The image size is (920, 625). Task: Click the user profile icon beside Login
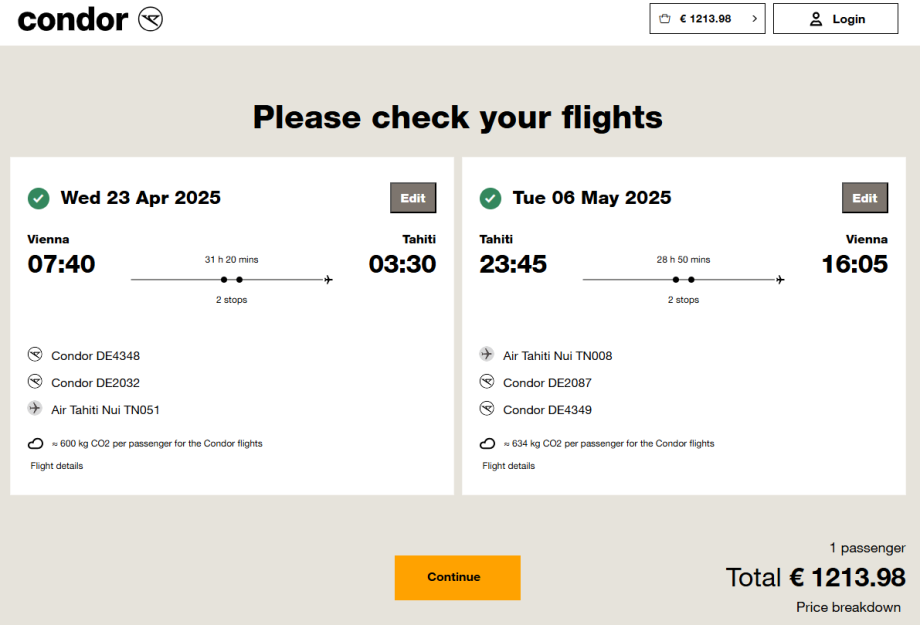tap(816, 19)
